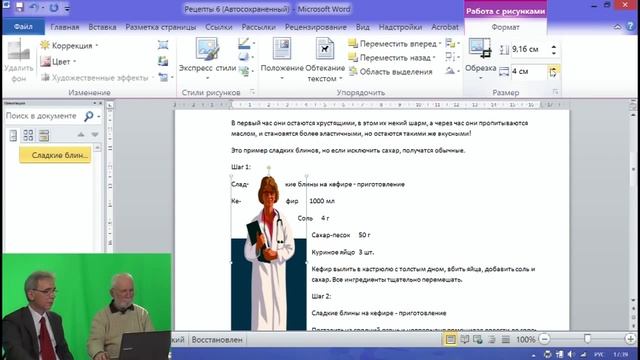This screenshot has width=640, height=360.
Task: Click the Save icon in quick access toolbar
Action: [20, 7]
